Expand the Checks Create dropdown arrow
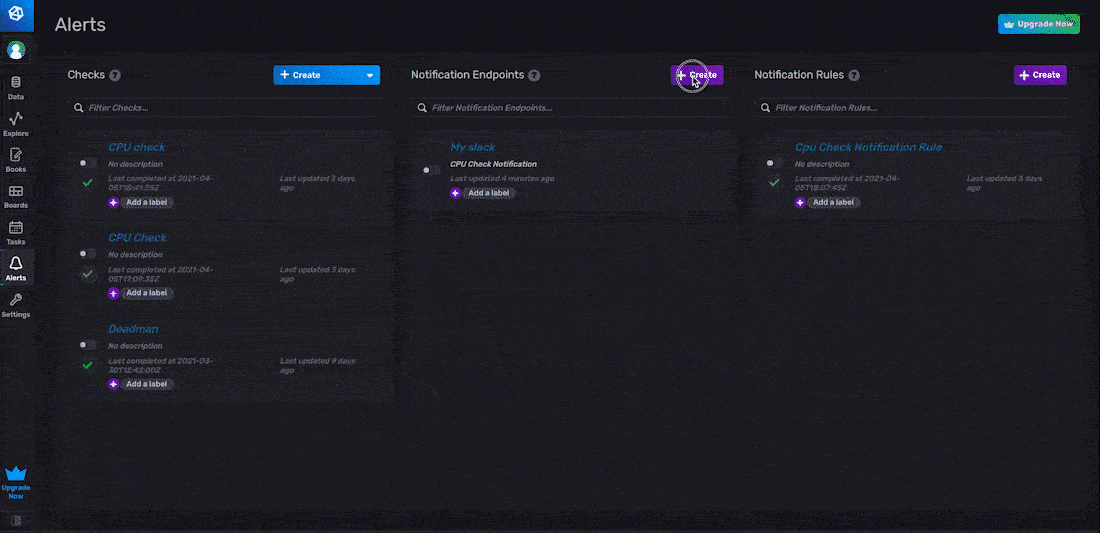The width and height of the screenshot is (1100, 533). 370,75
